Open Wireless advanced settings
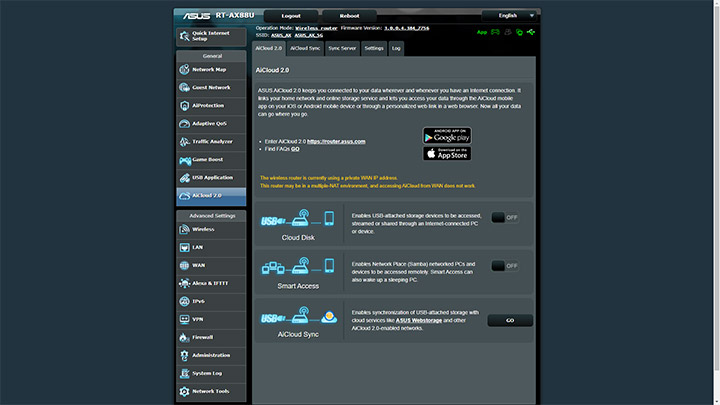Viewport: 720px width, 405px height. coord(211,230)
